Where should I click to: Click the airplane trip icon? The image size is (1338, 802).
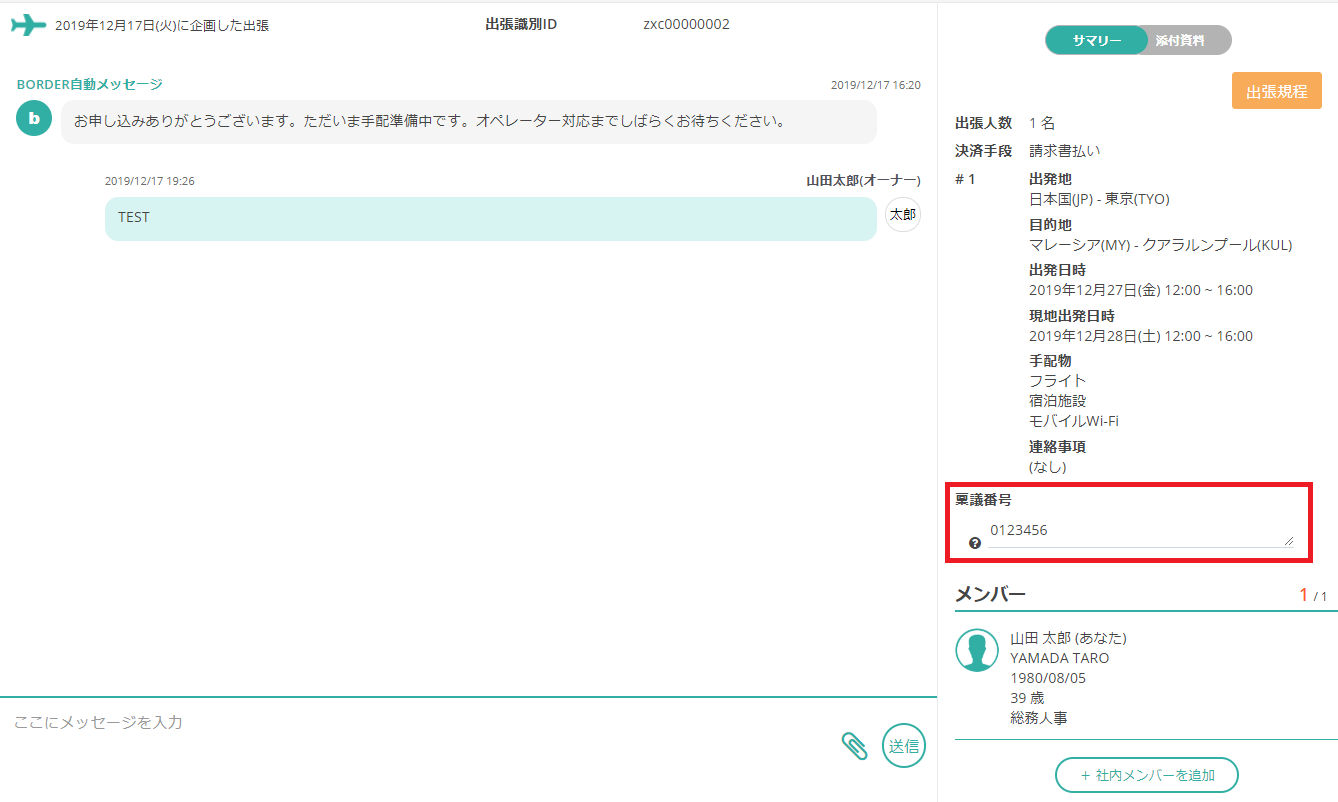(x=28, y=25)
